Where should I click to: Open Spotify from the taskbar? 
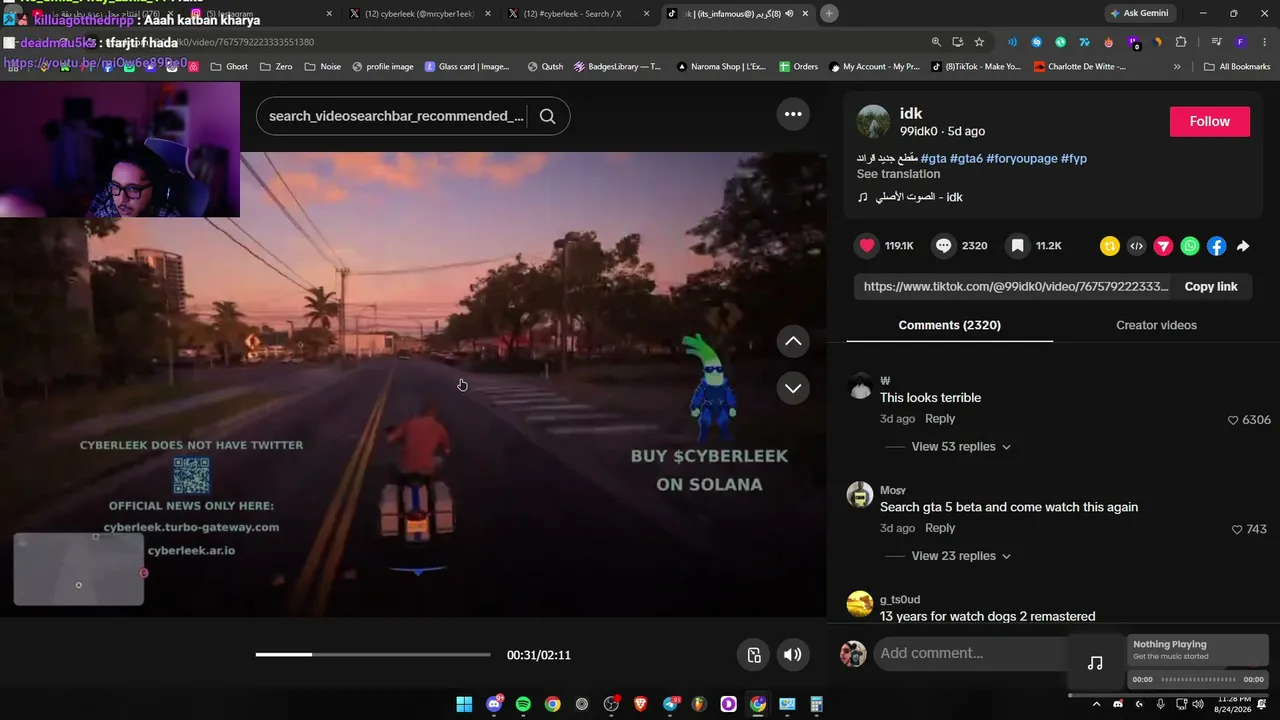(523, 704)
